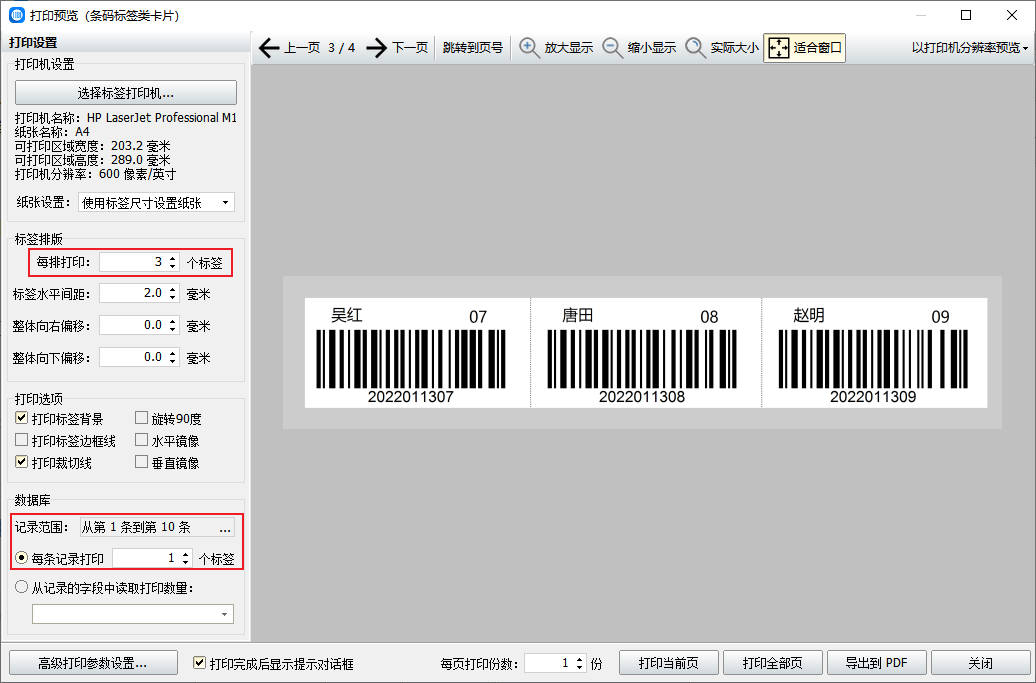The image size is (1036, 683).
Task: Decrease 整体向下偏移 offset value
Action: pyautogui.click(x=172, y=361)
